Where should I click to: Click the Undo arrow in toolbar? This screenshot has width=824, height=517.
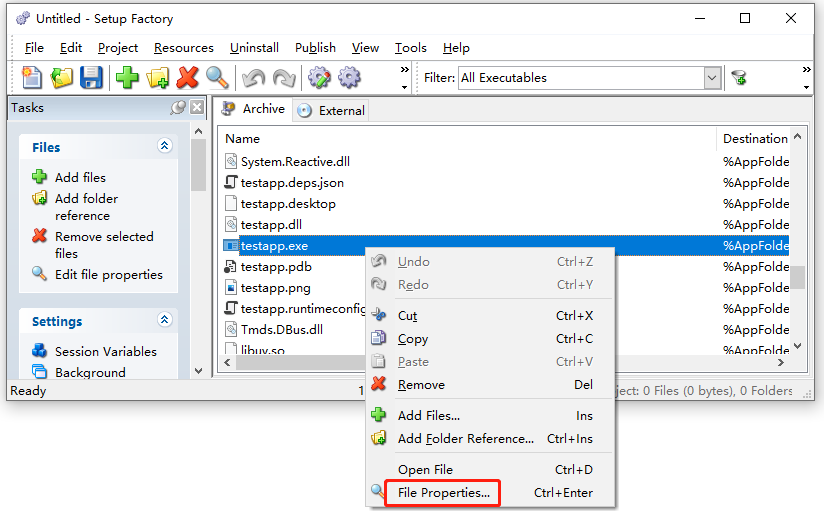pyautogui.click(x=253, y=78)
